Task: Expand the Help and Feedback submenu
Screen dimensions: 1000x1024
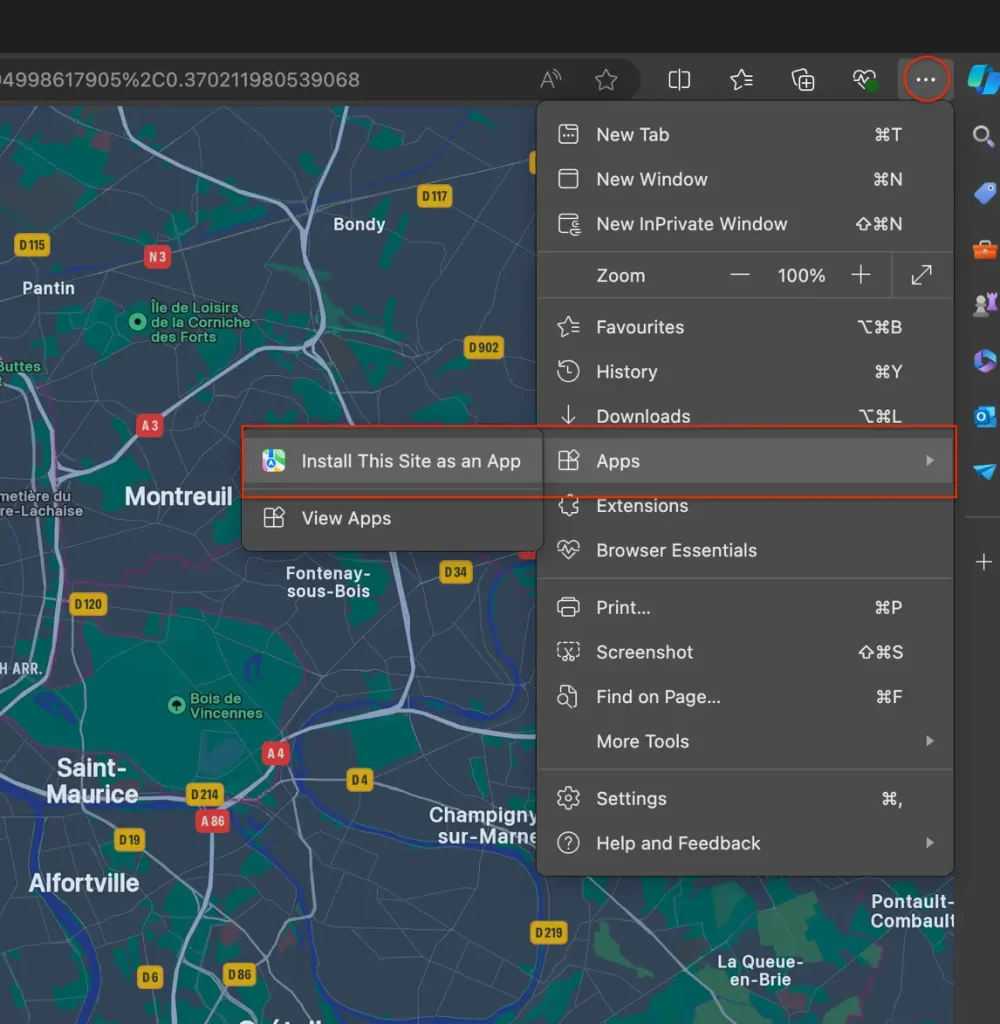Action: pos(930,843)
